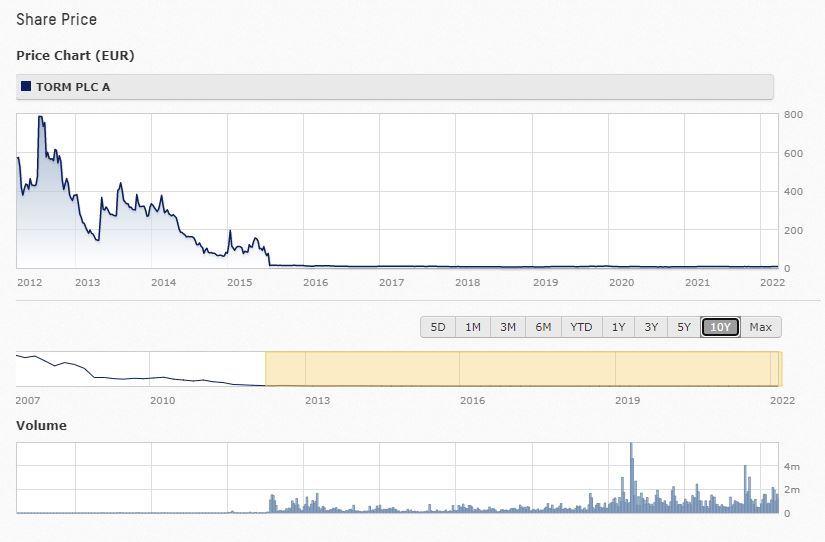Screen dimensions: 825x542
Task: Click left edge of yellow navigator selection
Action: click(x=266, y=368)
